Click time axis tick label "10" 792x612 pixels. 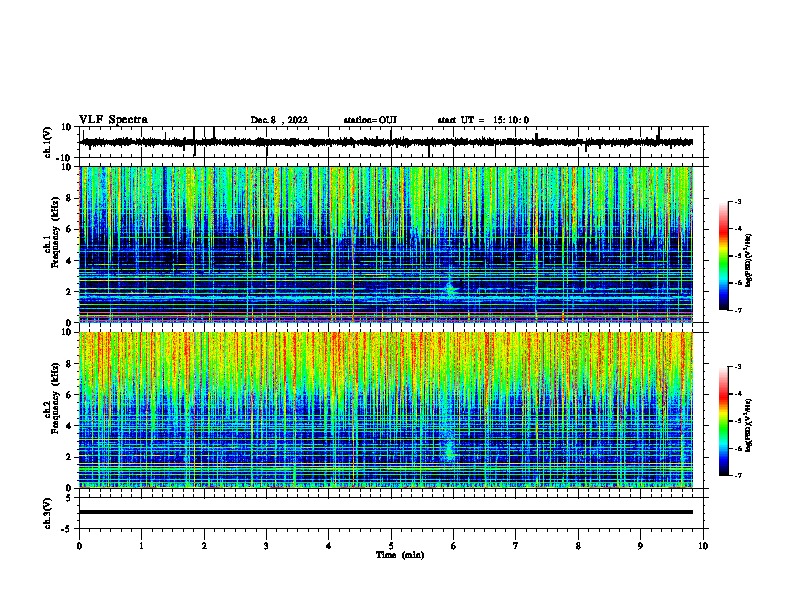[x=703, y=546]
